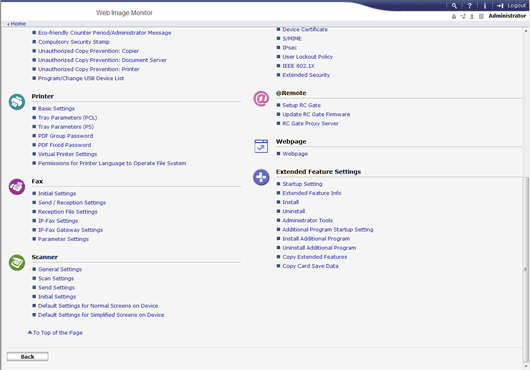Open IEEE 802.1X settings
The width and height of the screenshot is (530, 370).
coord(298,66)
